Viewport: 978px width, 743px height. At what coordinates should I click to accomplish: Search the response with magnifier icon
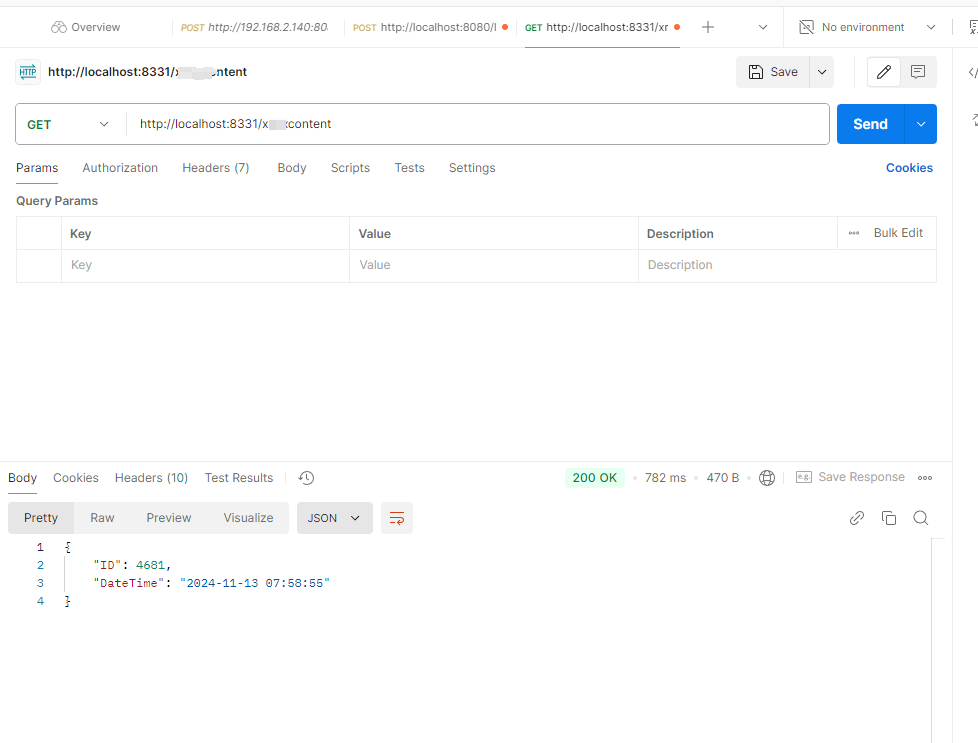tap(921, 518)
